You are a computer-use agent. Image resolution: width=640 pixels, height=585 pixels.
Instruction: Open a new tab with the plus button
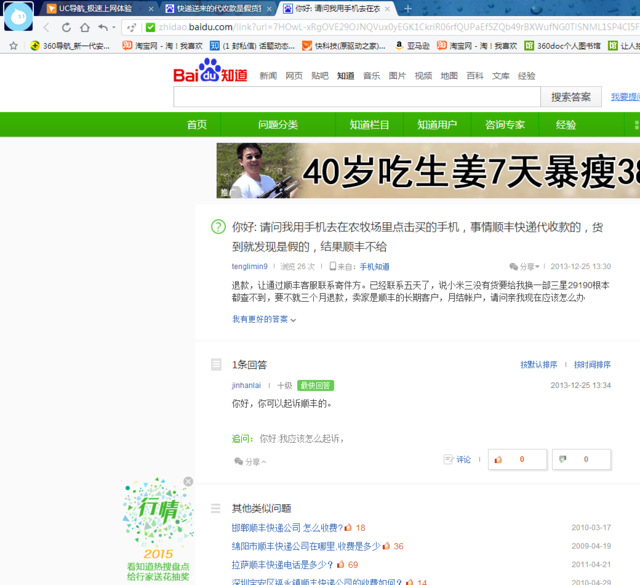(x=407, y=9)
